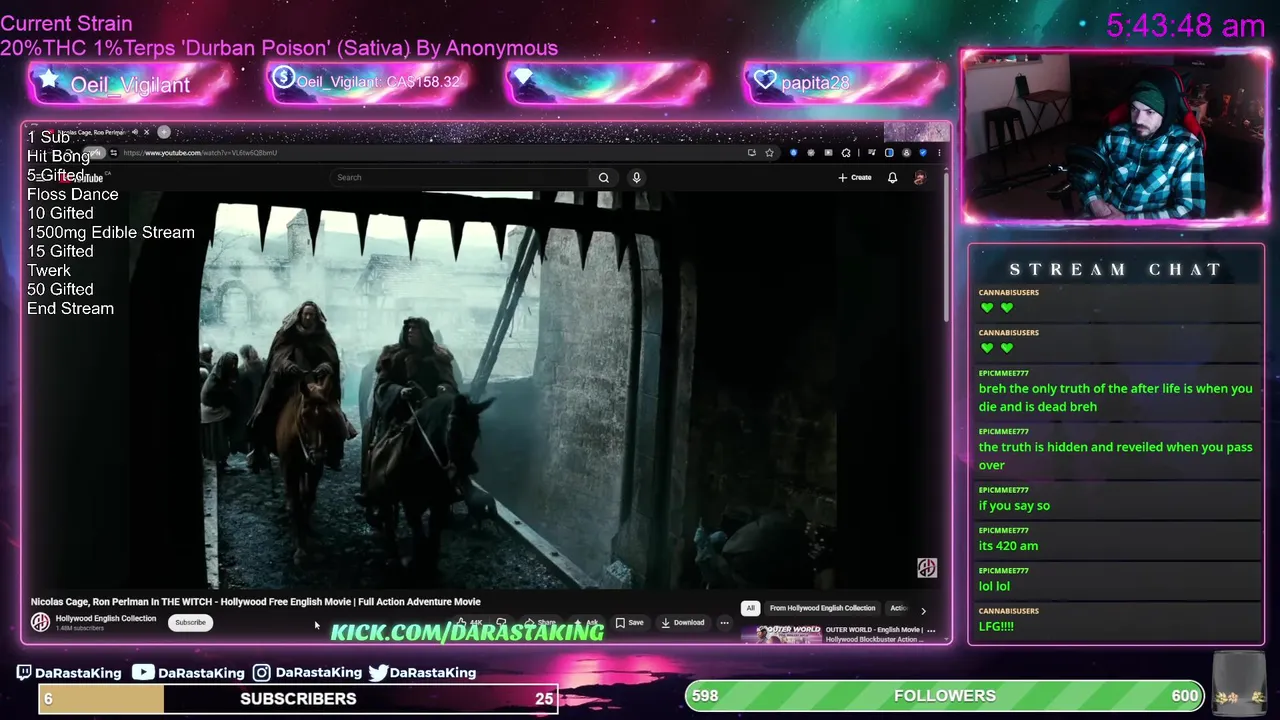The width and height of the screenshot is (1280, 720).
Task: Save the video to a playlist
Action: pos(629,623)
